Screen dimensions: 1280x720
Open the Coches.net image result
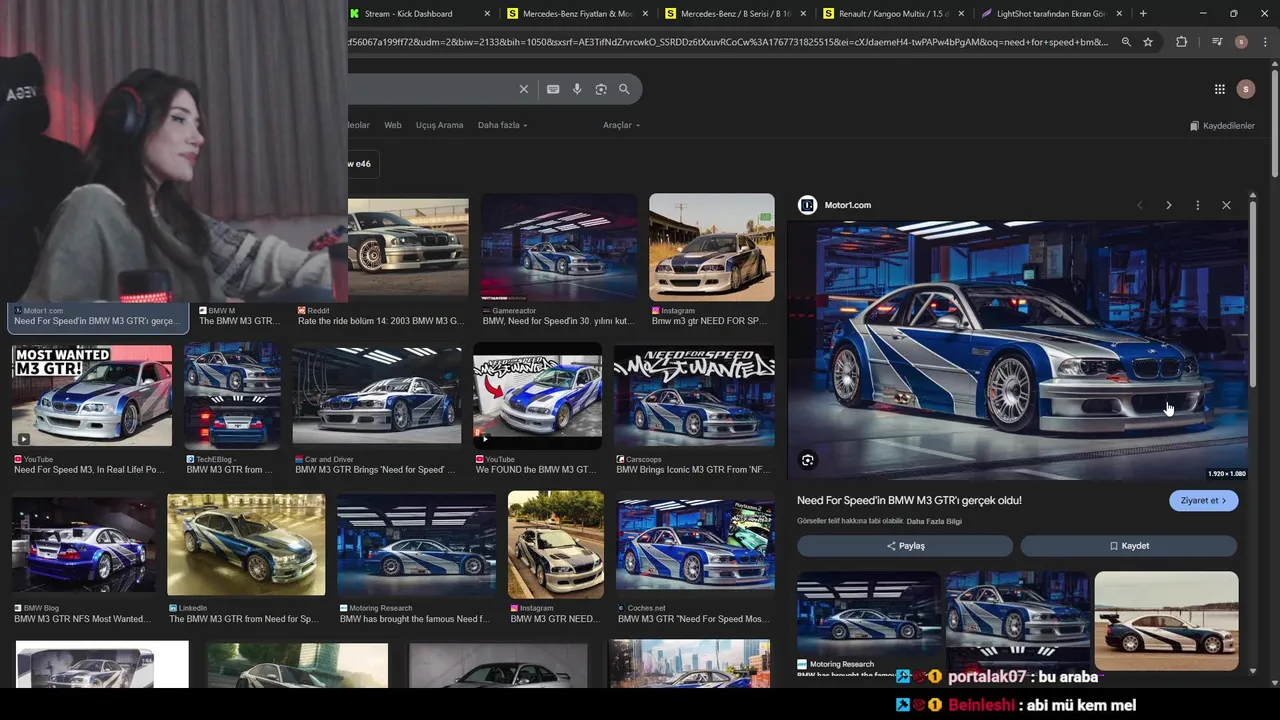click(696, 545)
